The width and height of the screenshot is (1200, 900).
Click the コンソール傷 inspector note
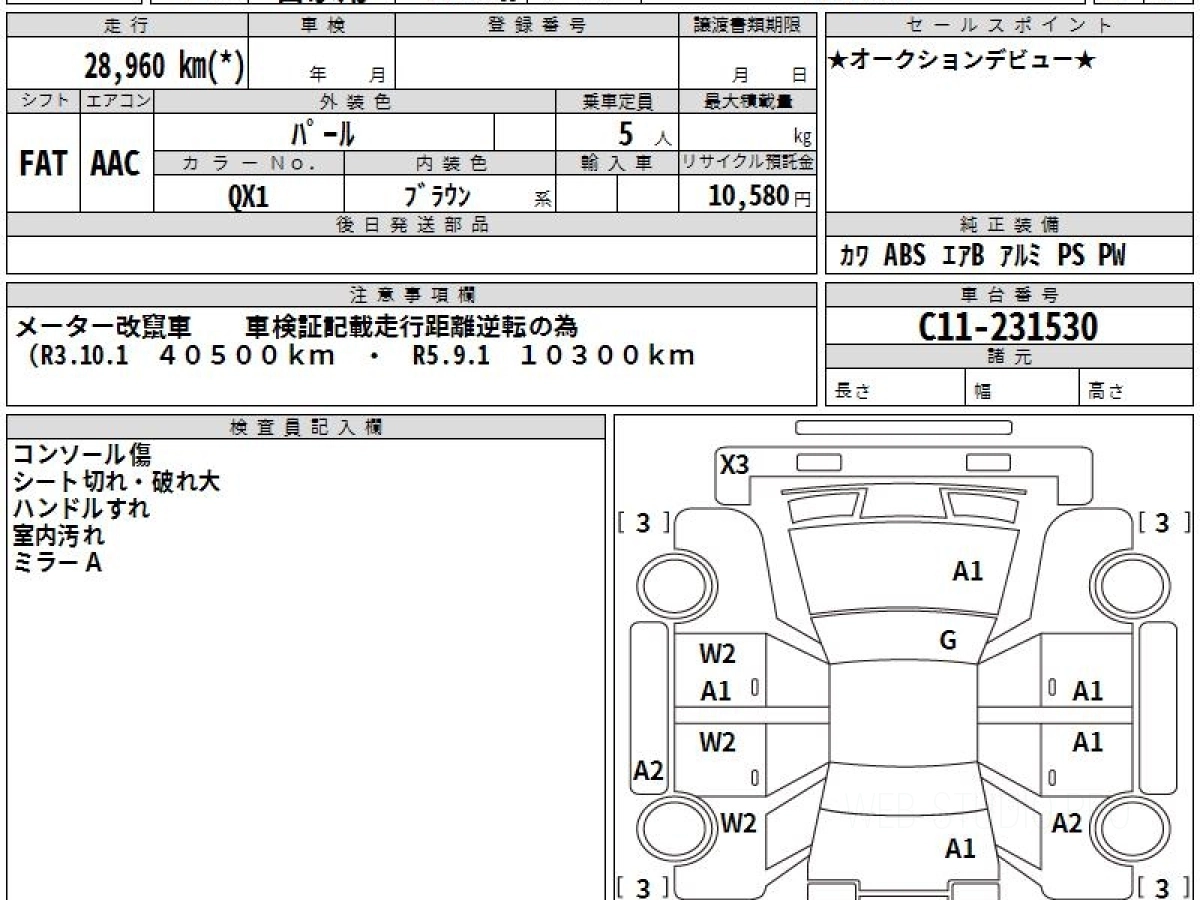coord(82,456)
